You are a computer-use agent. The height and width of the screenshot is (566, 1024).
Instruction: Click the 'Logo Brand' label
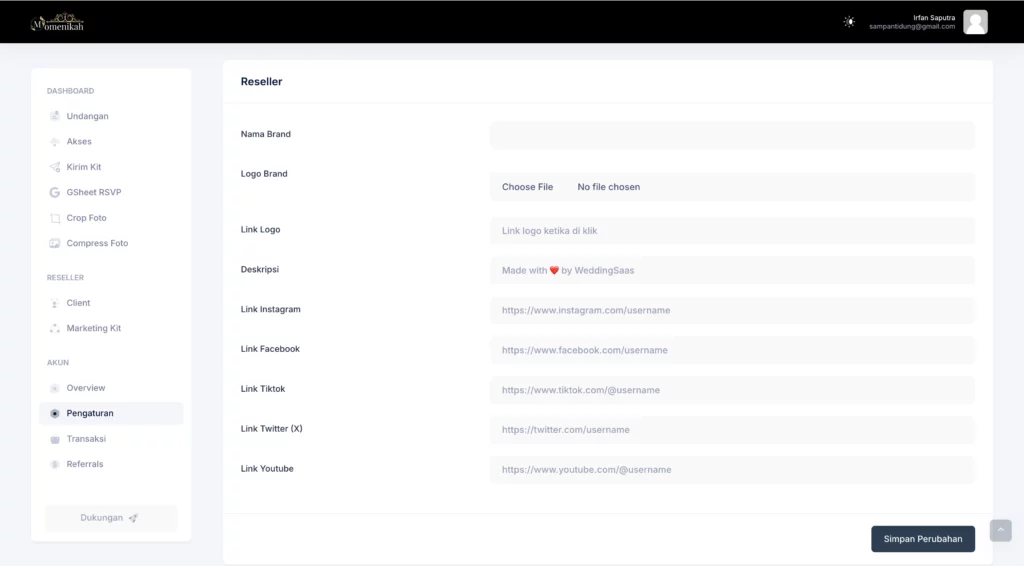(264, 174)
